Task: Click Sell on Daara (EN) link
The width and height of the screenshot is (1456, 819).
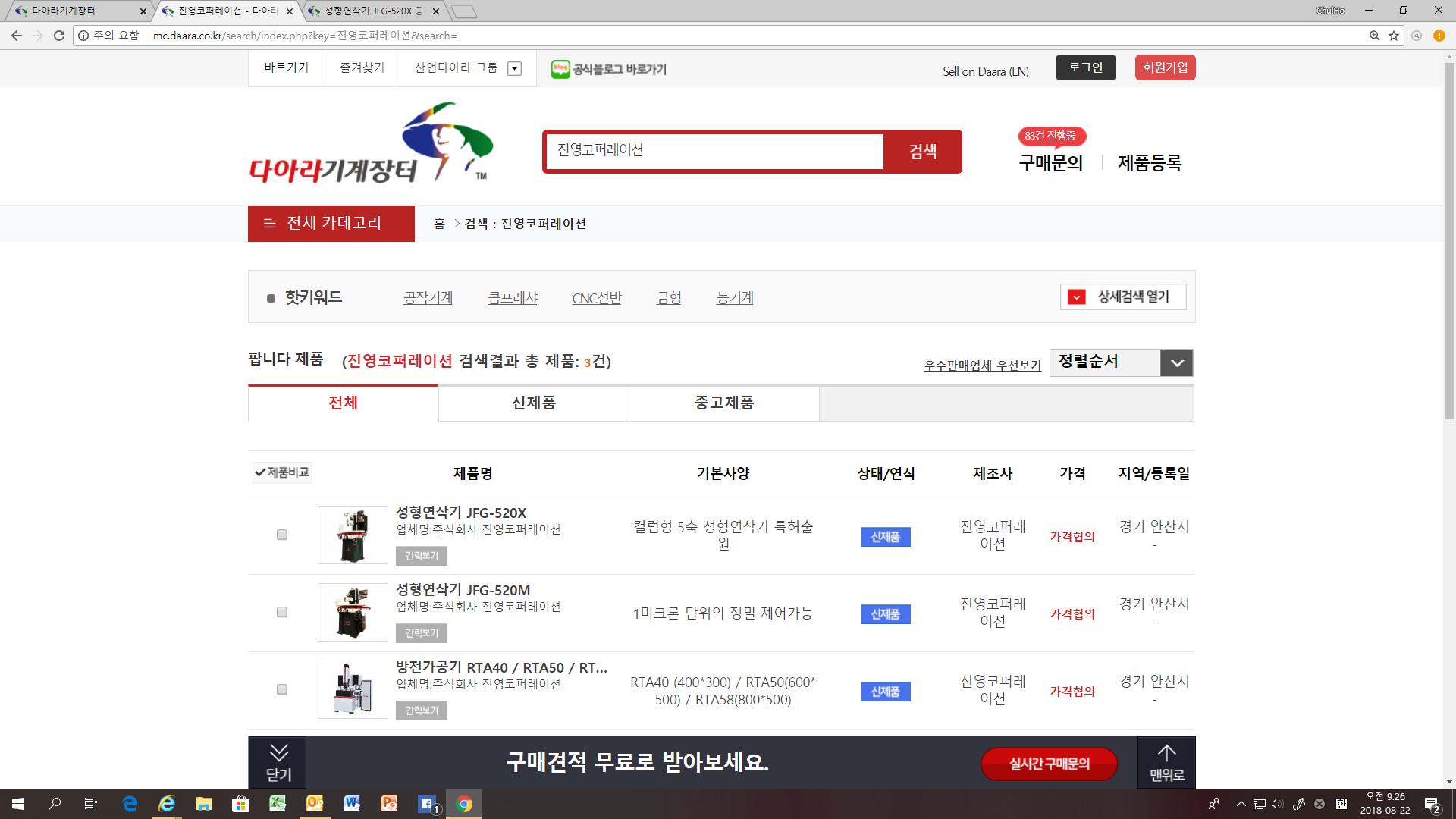Action: click(x=986, y=71)
